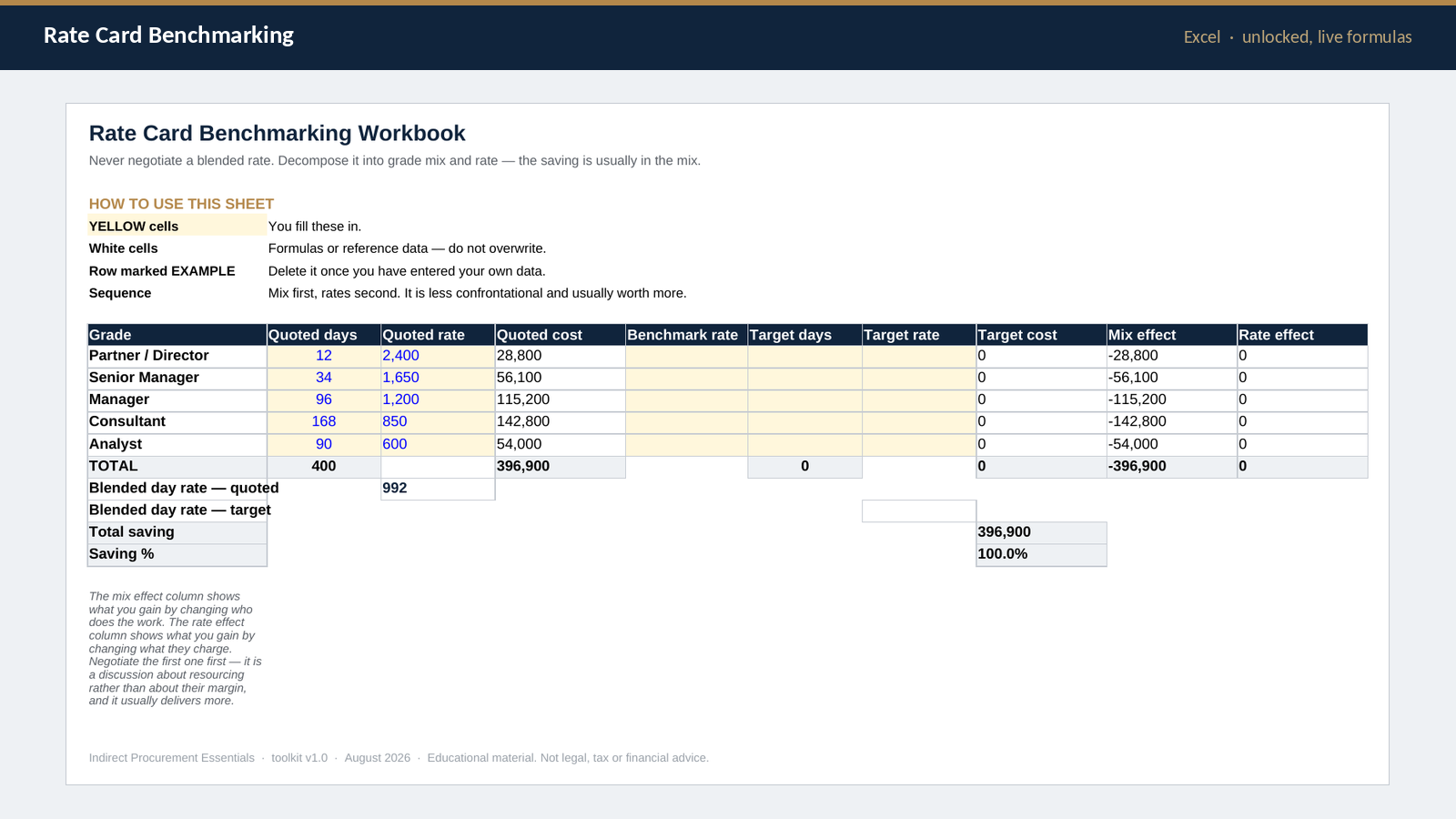Image resolution: width=1456 pixels, height=819 pixels.
Task: Click Excel unlocked live formulas label
Action: click(x=1298, y=37)
